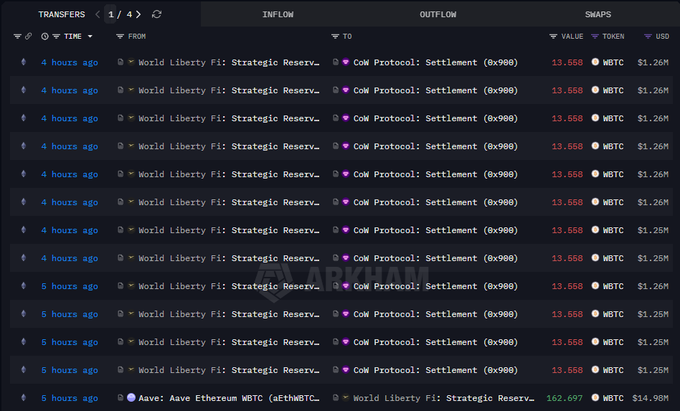Switch to the INFLOW tab
The height and width of the screenshot is (411, 680).
(277, 14)
